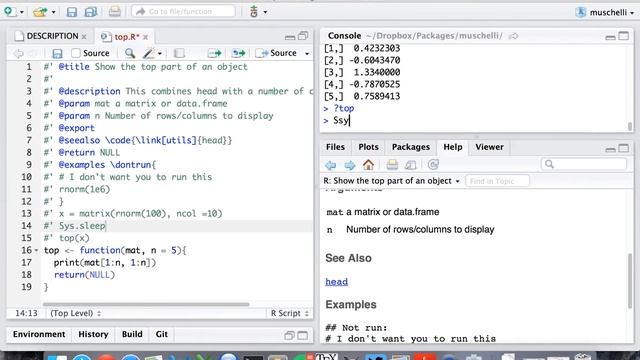Save the current document from the main toolbar
Image resolution: width=640 pixels, height=360 pixels.
pyautogui.click(x=72, y=12)
